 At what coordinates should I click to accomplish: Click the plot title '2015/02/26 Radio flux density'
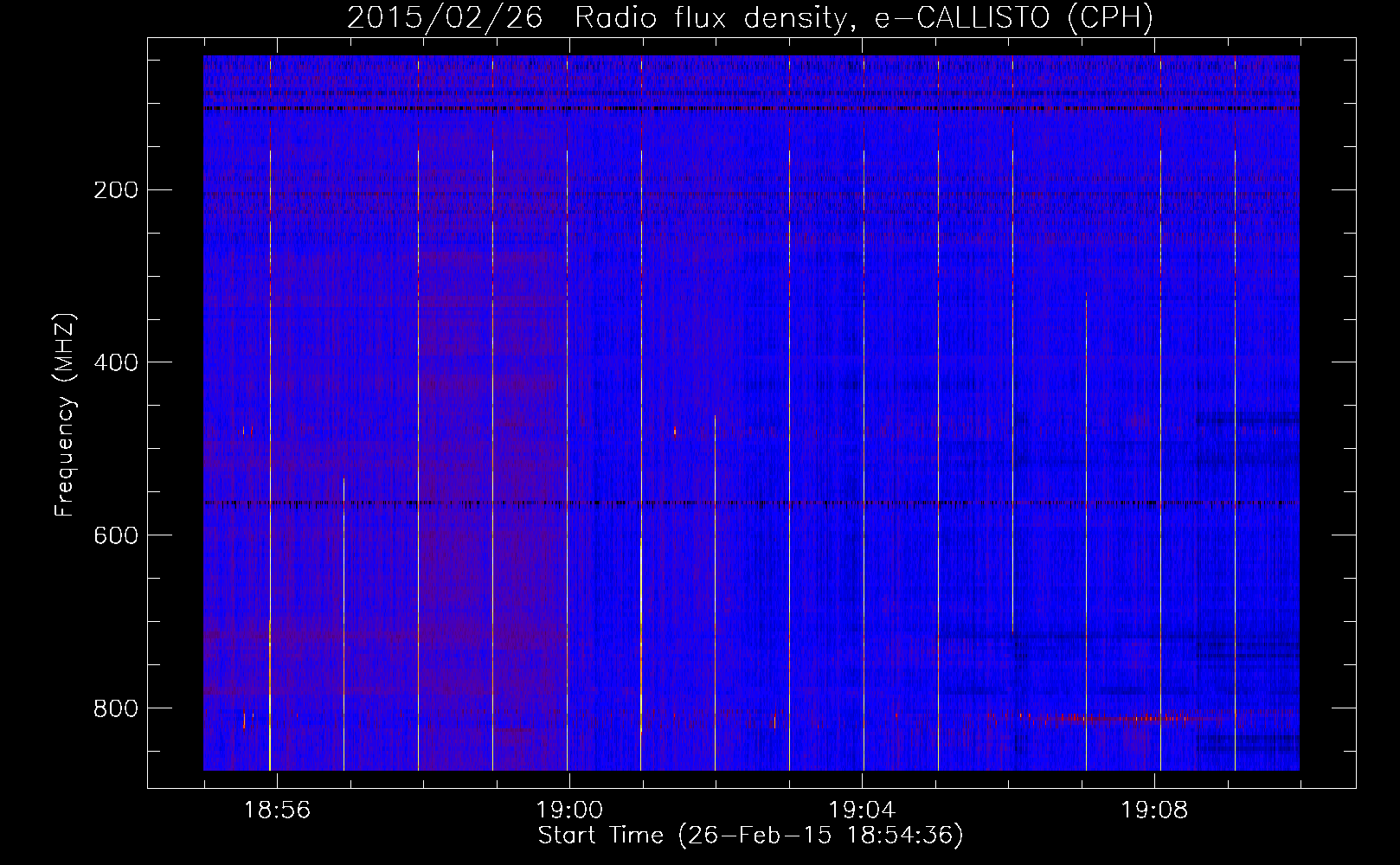[750, 17]
